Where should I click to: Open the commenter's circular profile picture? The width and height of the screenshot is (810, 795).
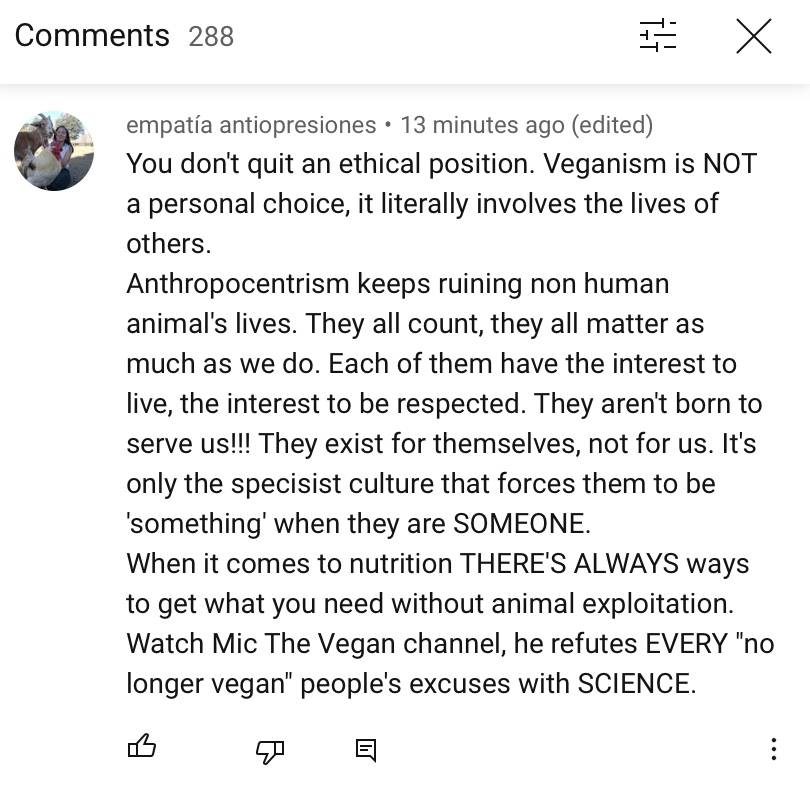[54, 151]
